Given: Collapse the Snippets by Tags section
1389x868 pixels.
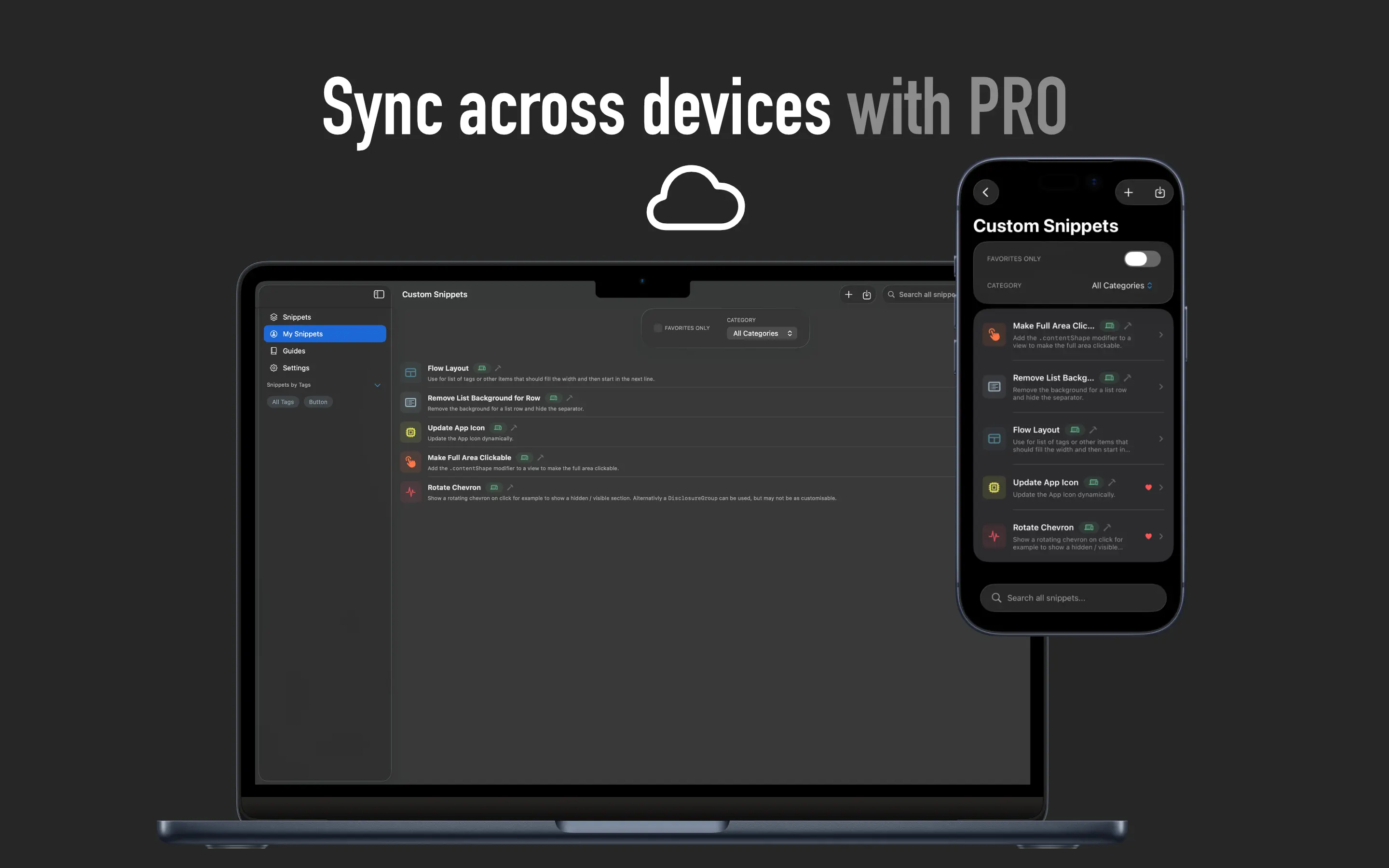Looking at the screenshot, I should (377, 385).
